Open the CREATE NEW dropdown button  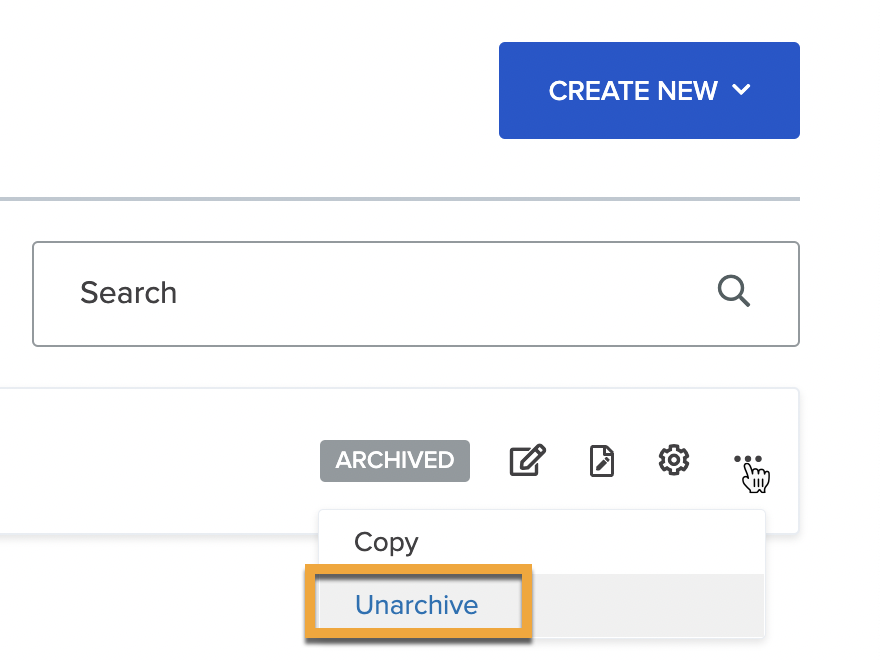(x=649, y=90)
